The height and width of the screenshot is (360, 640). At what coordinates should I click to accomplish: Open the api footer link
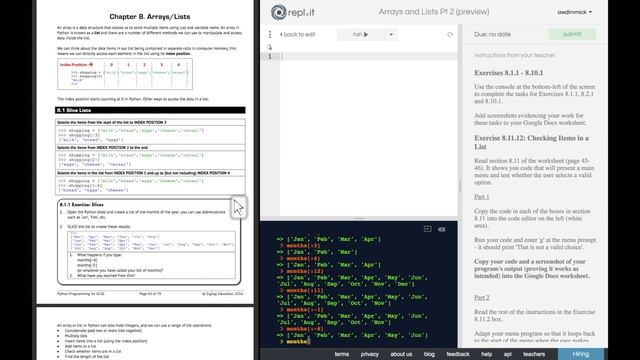[507, 354]
